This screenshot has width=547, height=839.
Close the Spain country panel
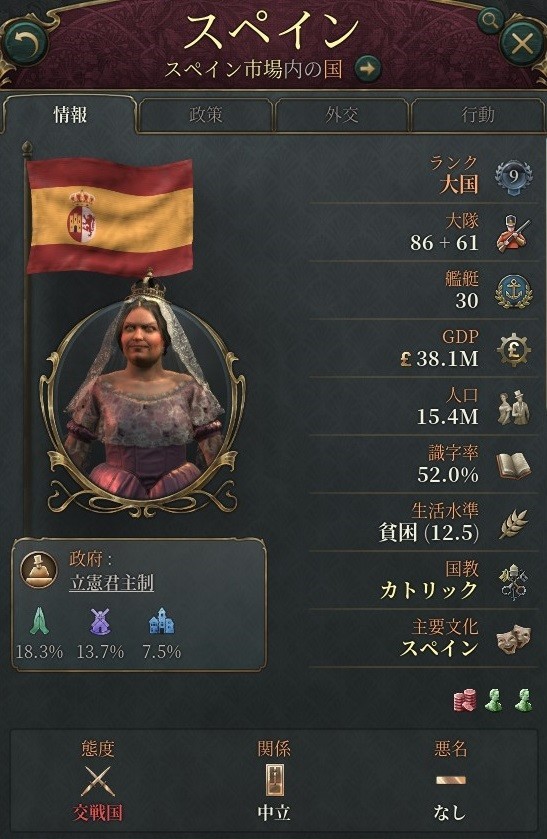pos(522,43)
